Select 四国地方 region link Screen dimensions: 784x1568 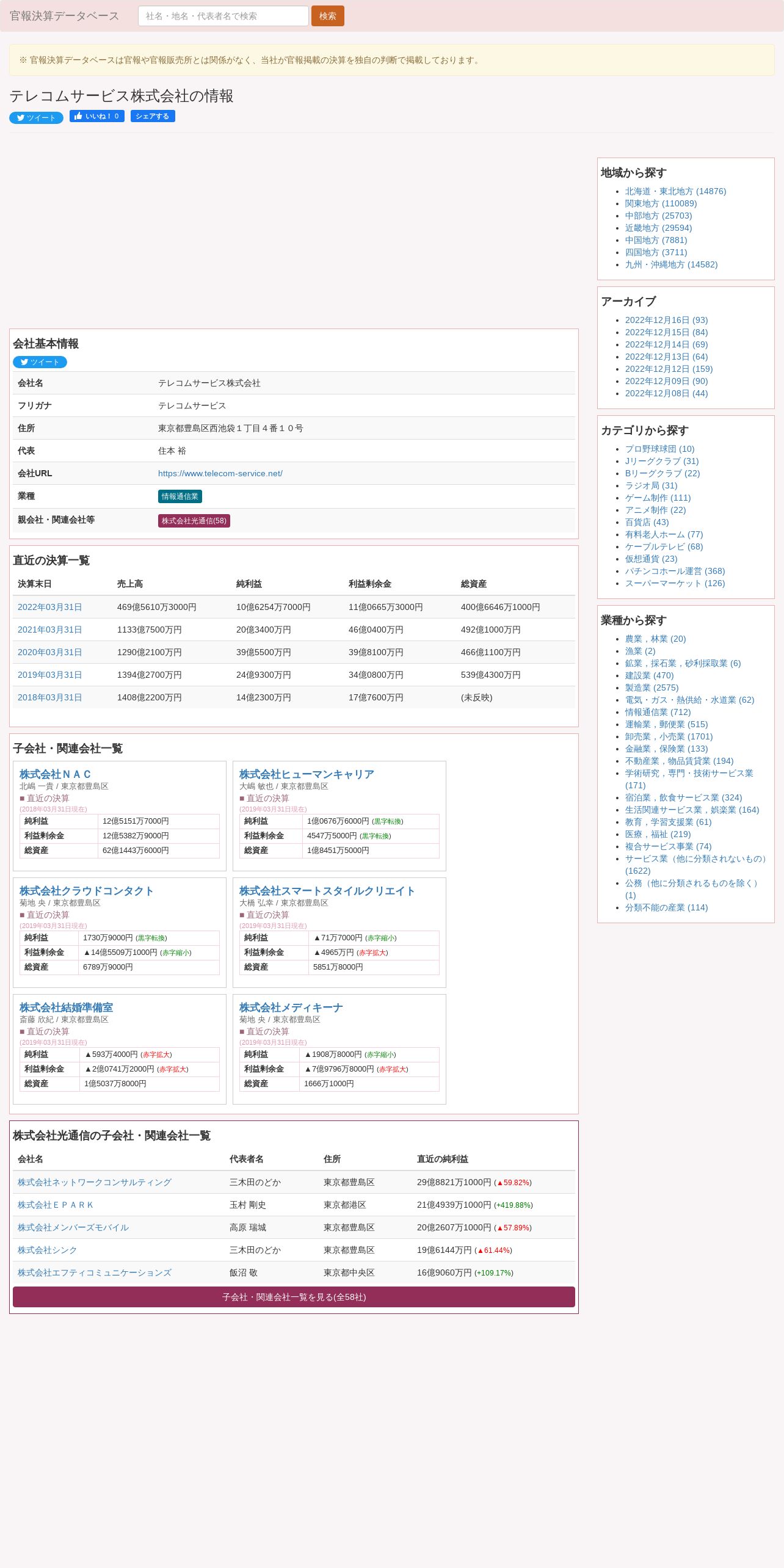(656, 252)
